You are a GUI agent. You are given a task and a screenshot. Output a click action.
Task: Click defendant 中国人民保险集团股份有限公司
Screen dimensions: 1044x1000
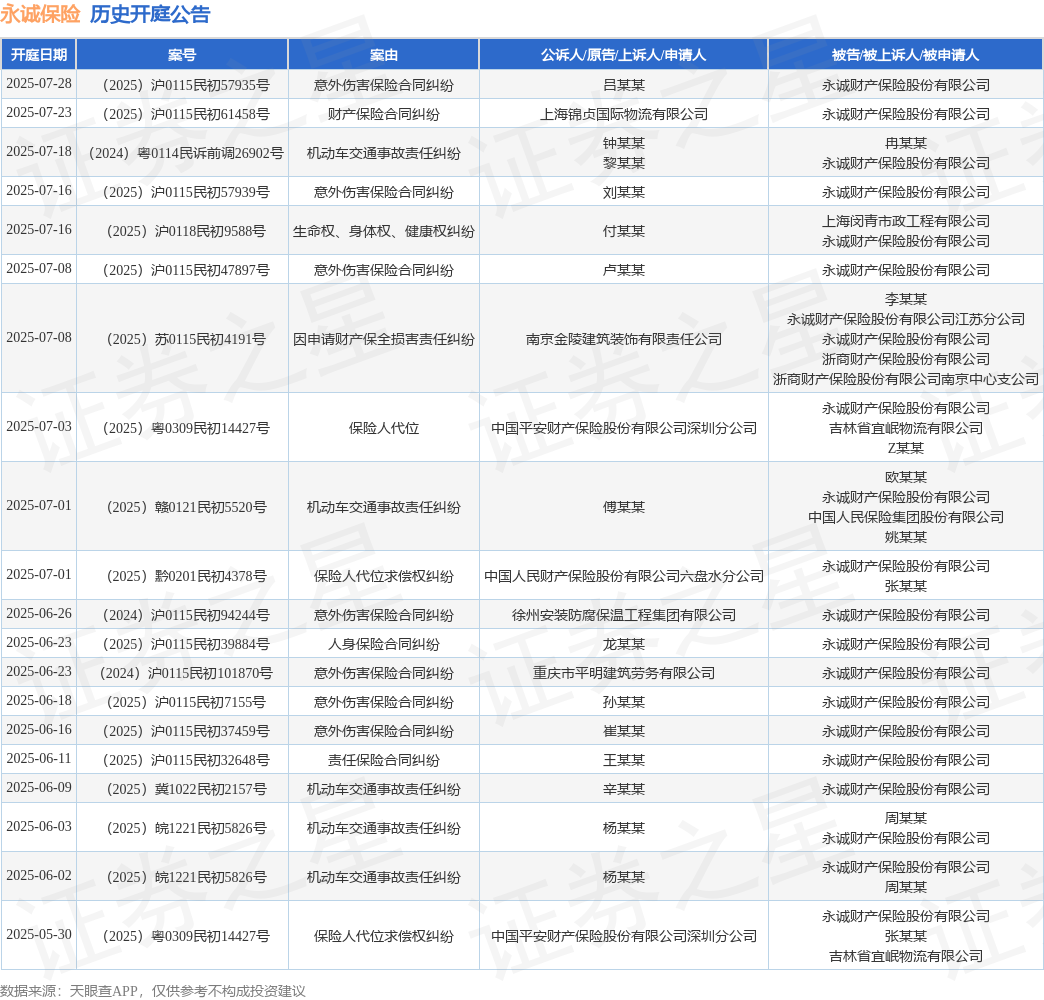pos(906,517)
